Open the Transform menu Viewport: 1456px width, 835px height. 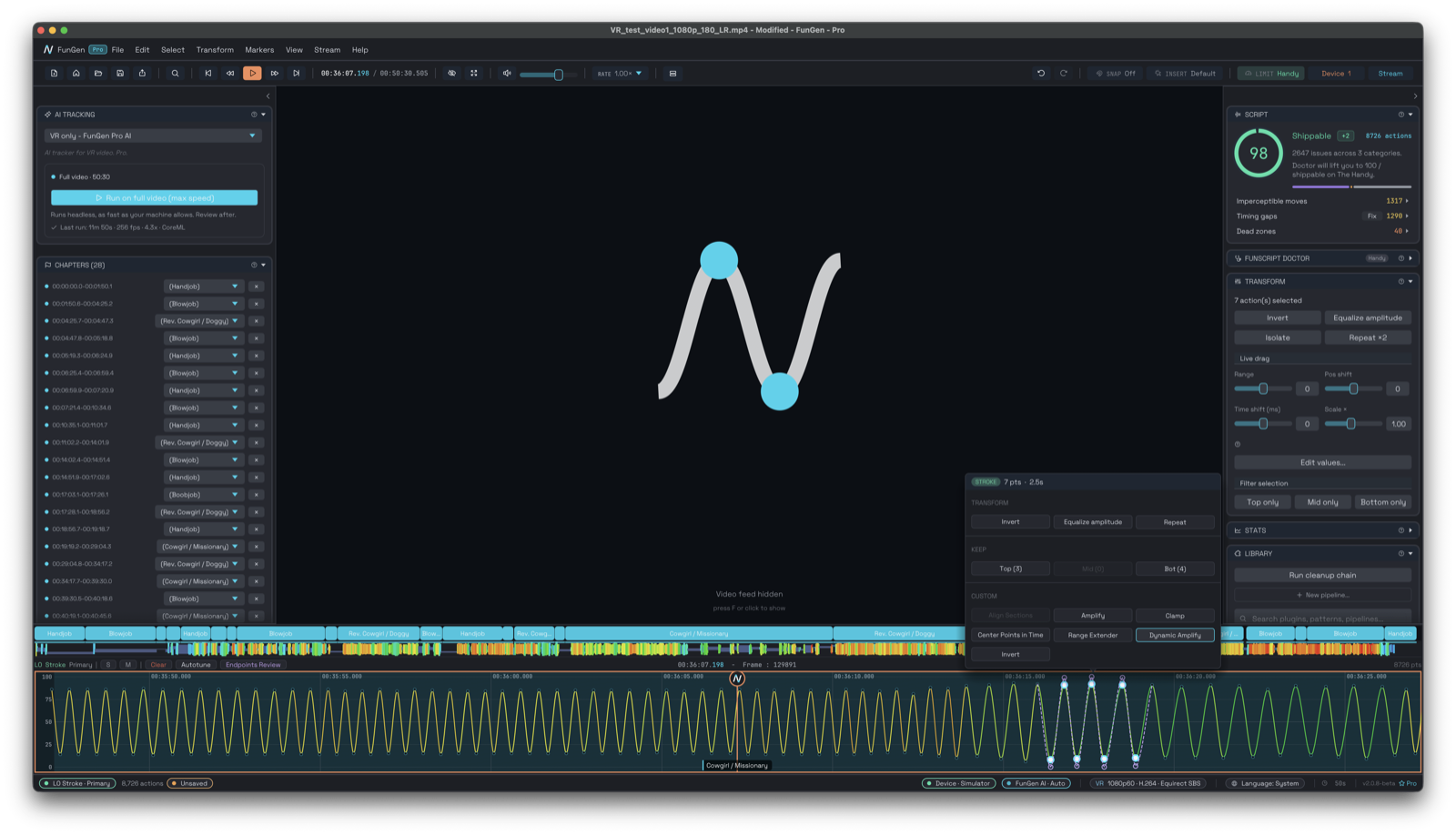click(215, 50)
